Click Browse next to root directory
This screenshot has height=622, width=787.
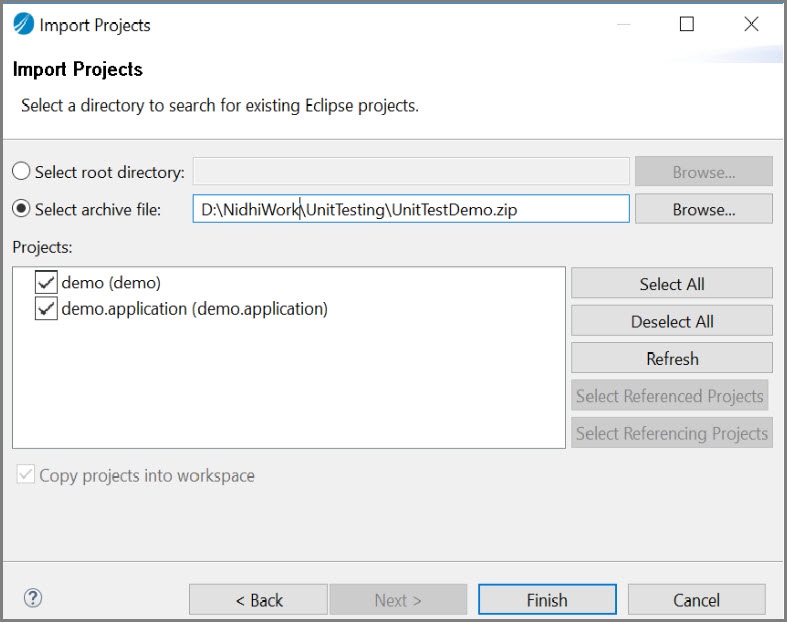(703, 172)
